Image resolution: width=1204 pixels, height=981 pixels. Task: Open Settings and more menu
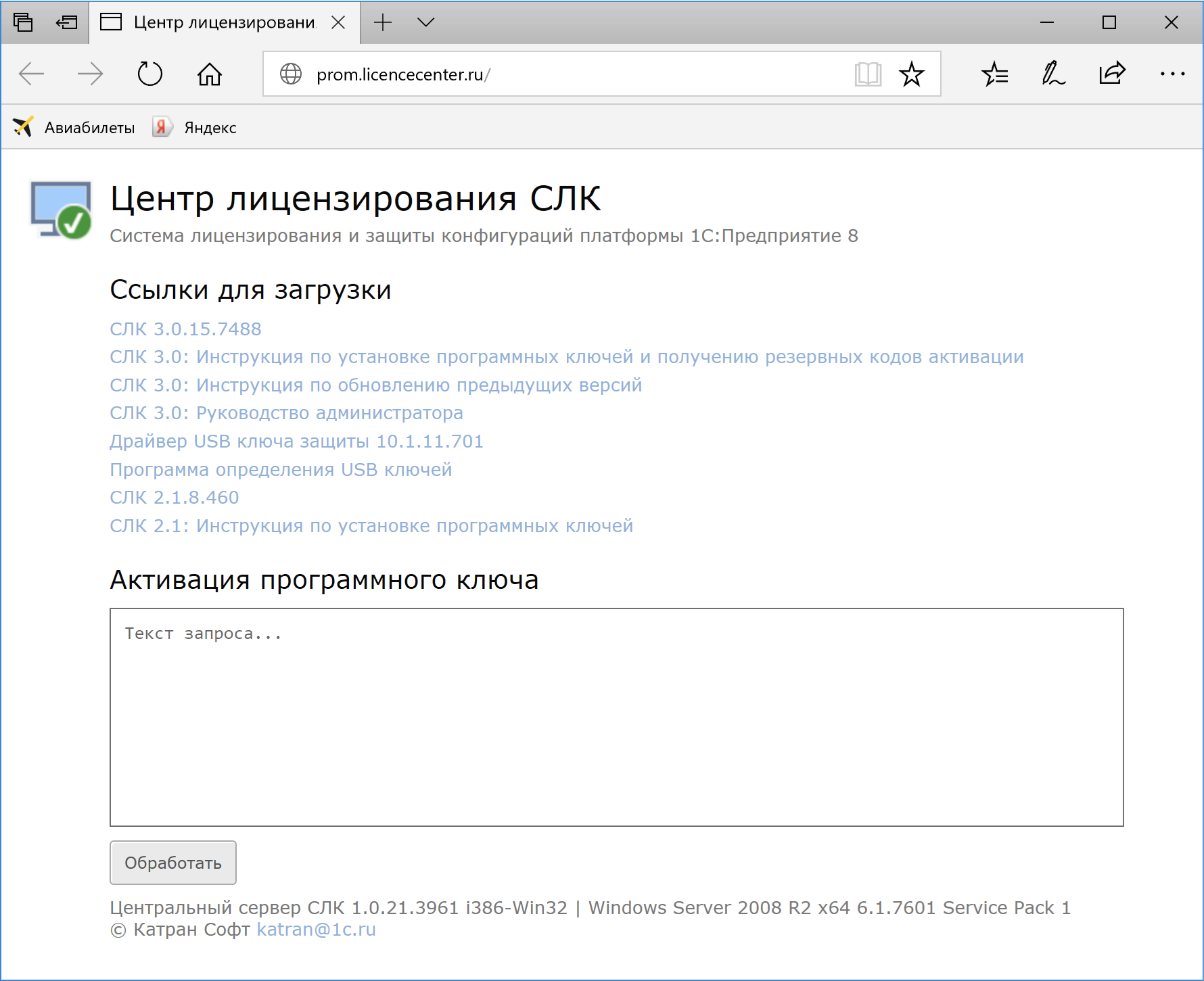click(x=1172, y=74)
